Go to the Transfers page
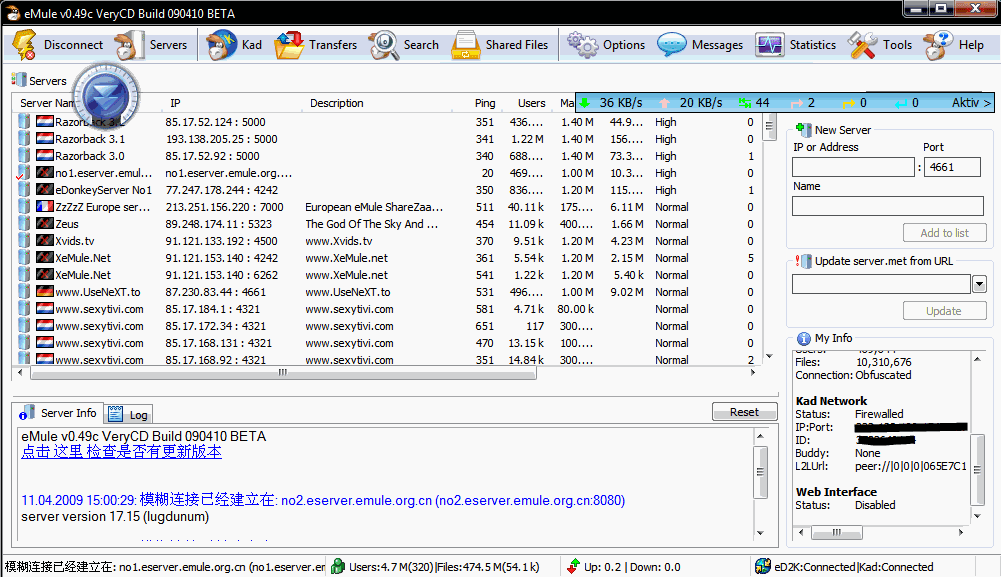This screenshot has width=1001, height=577. point(316,45)
